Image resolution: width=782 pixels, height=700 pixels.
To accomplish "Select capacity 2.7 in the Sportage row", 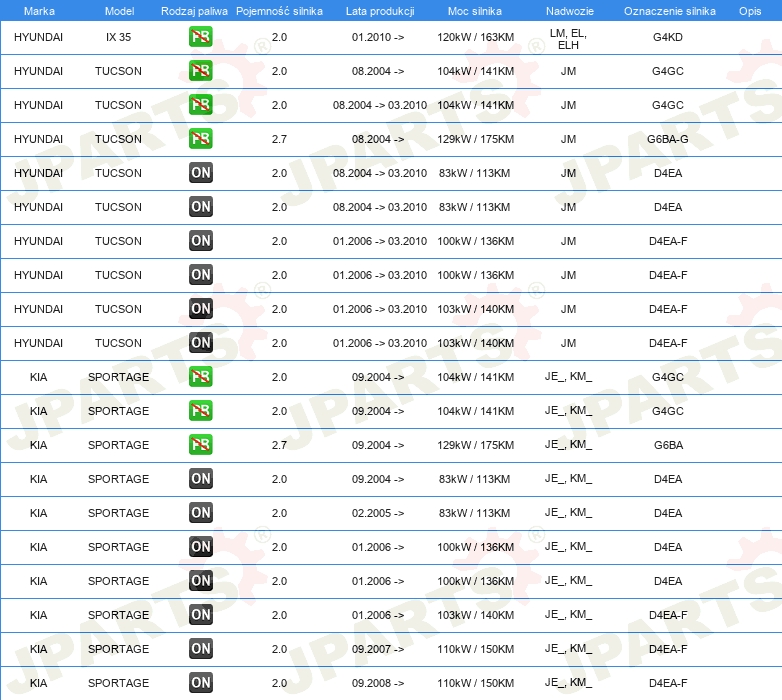I will pyautogui.click(x=279, y=445).
